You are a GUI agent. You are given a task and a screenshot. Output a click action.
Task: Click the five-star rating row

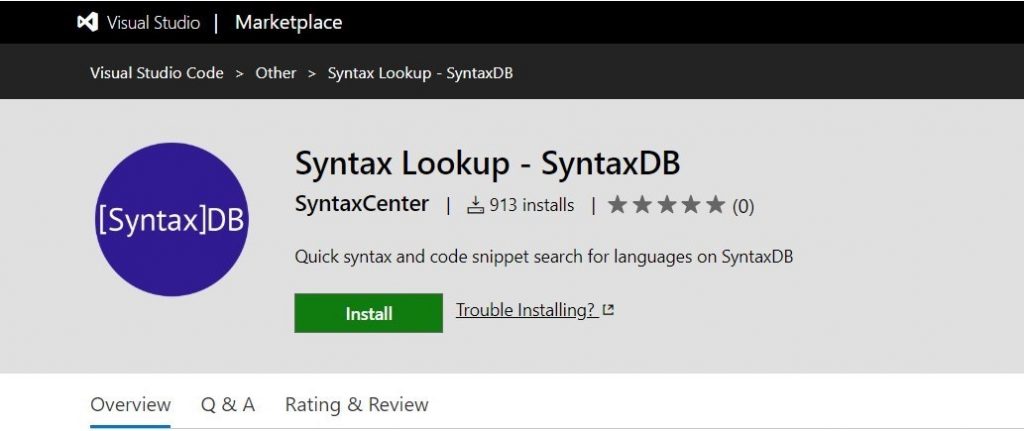667,205
